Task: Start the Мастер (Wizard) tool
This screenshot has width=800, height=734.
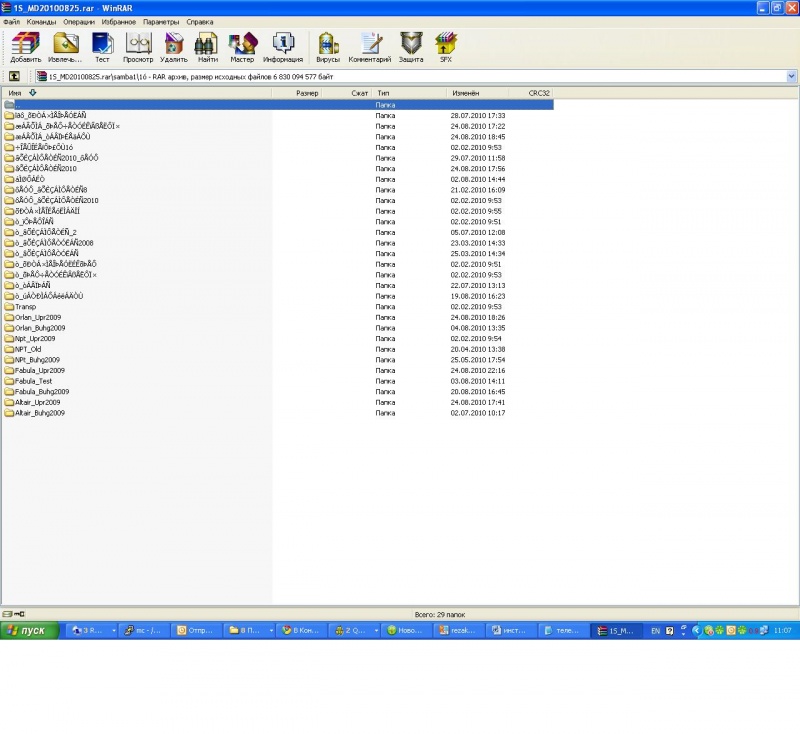Action: (242, 46)
